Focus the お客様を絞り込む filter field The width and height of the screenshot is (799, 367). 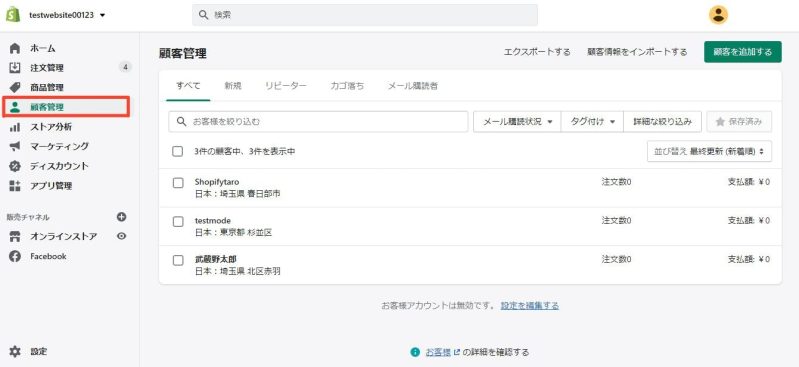pos(318,122)
